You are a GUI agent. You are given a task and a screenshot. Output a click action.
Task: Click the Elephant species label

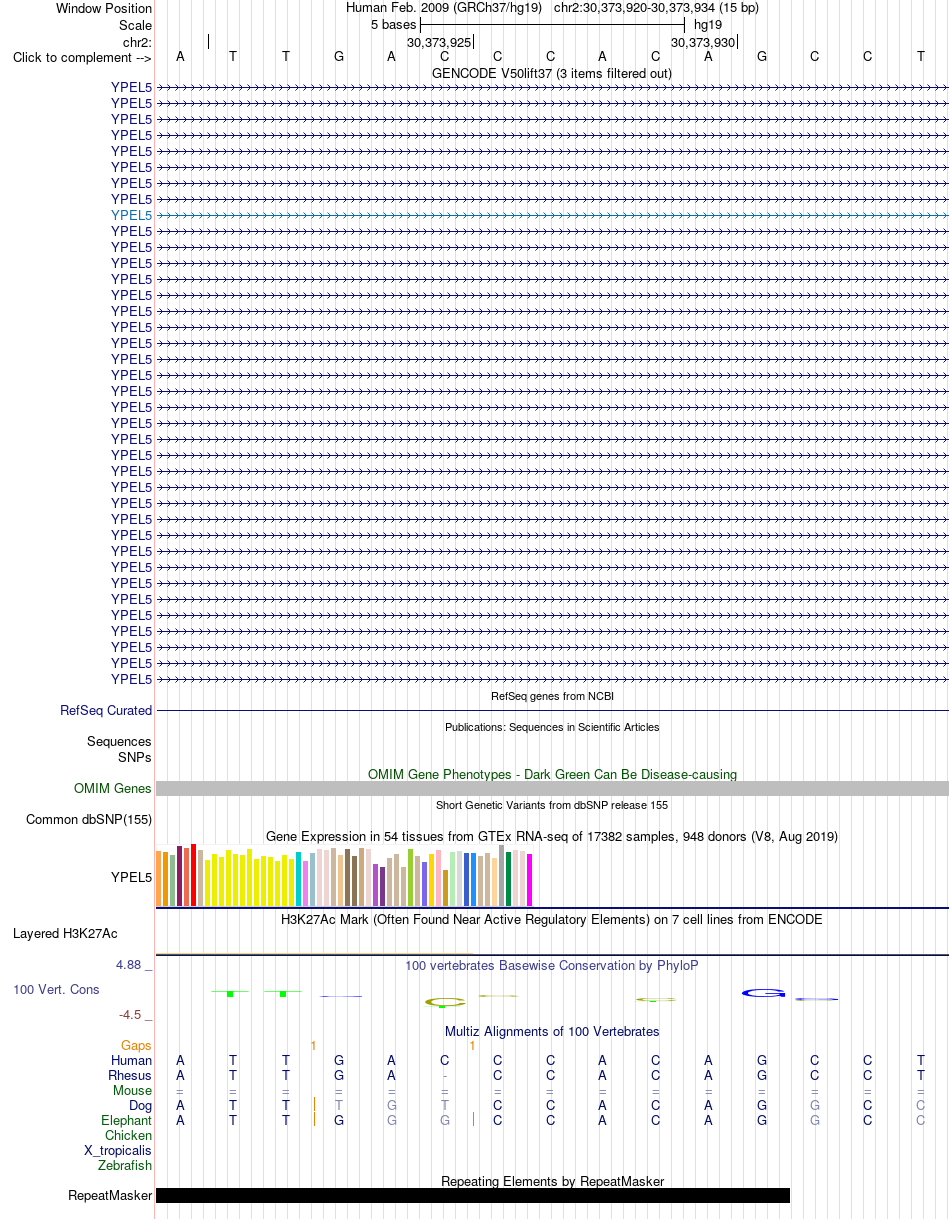click(127, 1121)
